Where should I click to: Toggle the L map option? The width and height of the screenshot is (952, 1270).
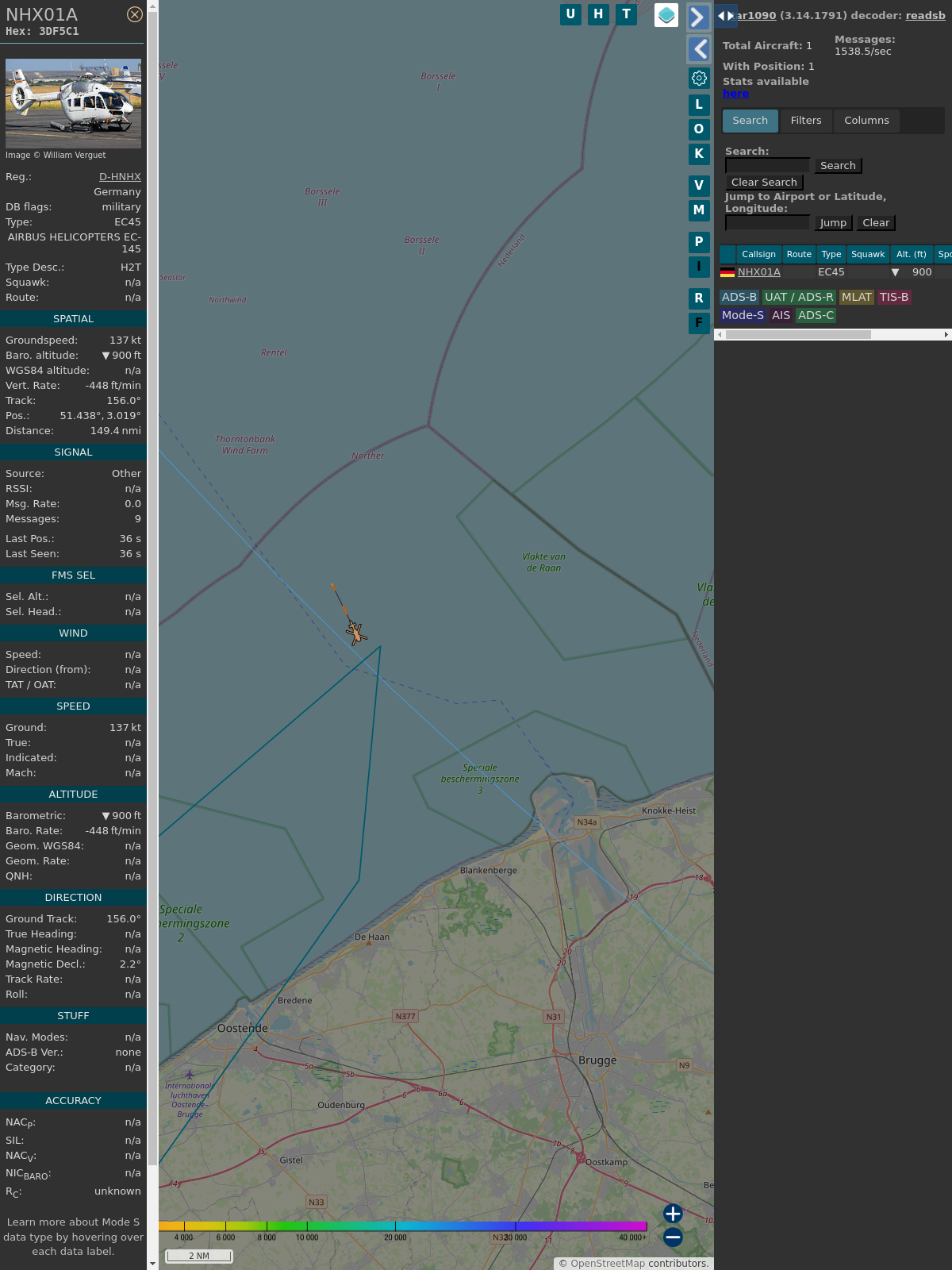tap(699, 104)
